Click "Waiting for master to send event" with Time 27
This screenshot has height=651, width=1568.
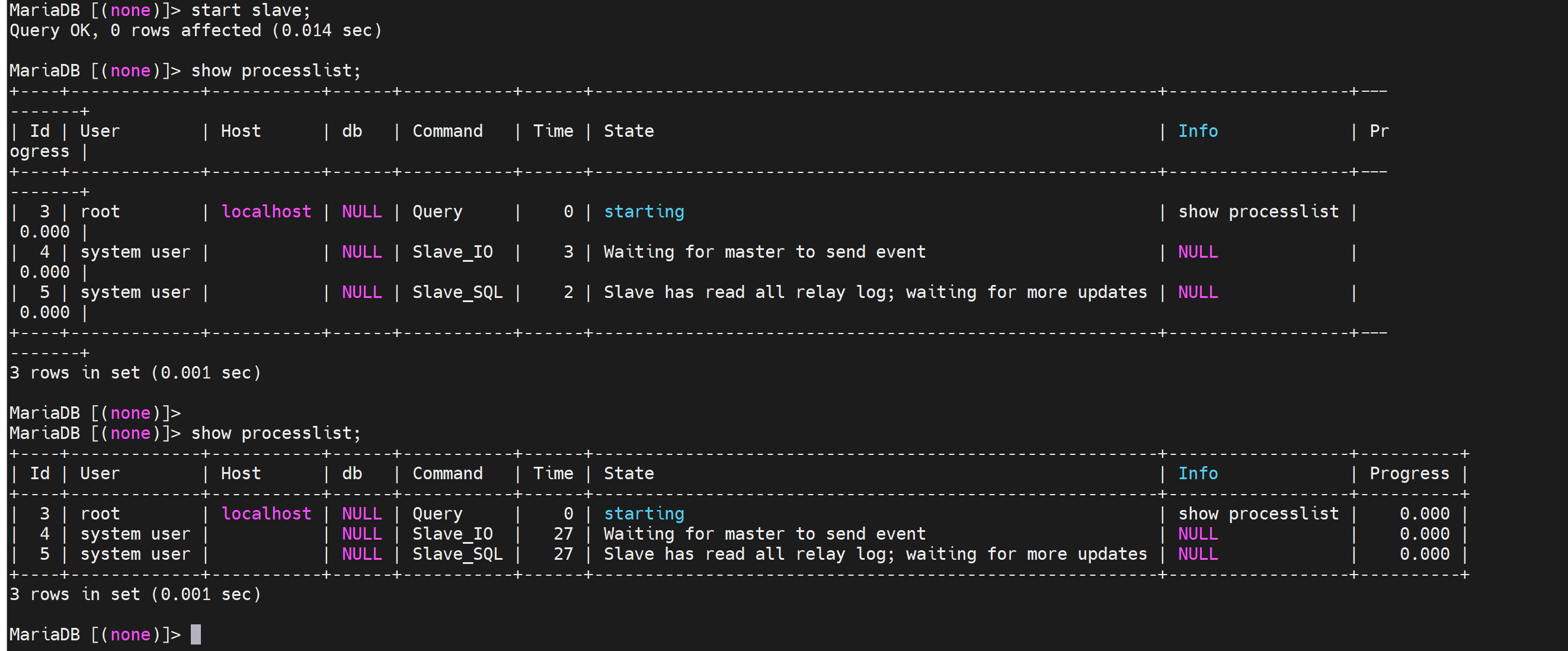(x=764, y=534)
